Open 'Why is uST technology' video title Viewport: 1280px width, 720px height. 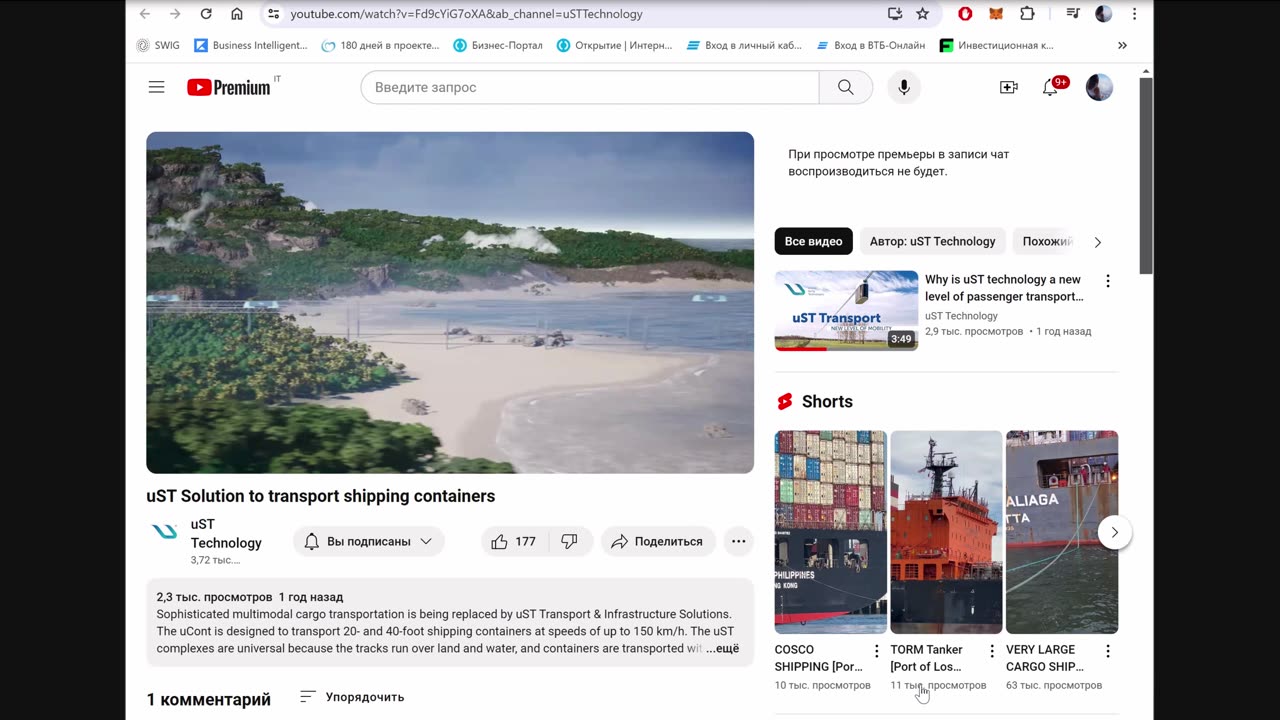1004,288
